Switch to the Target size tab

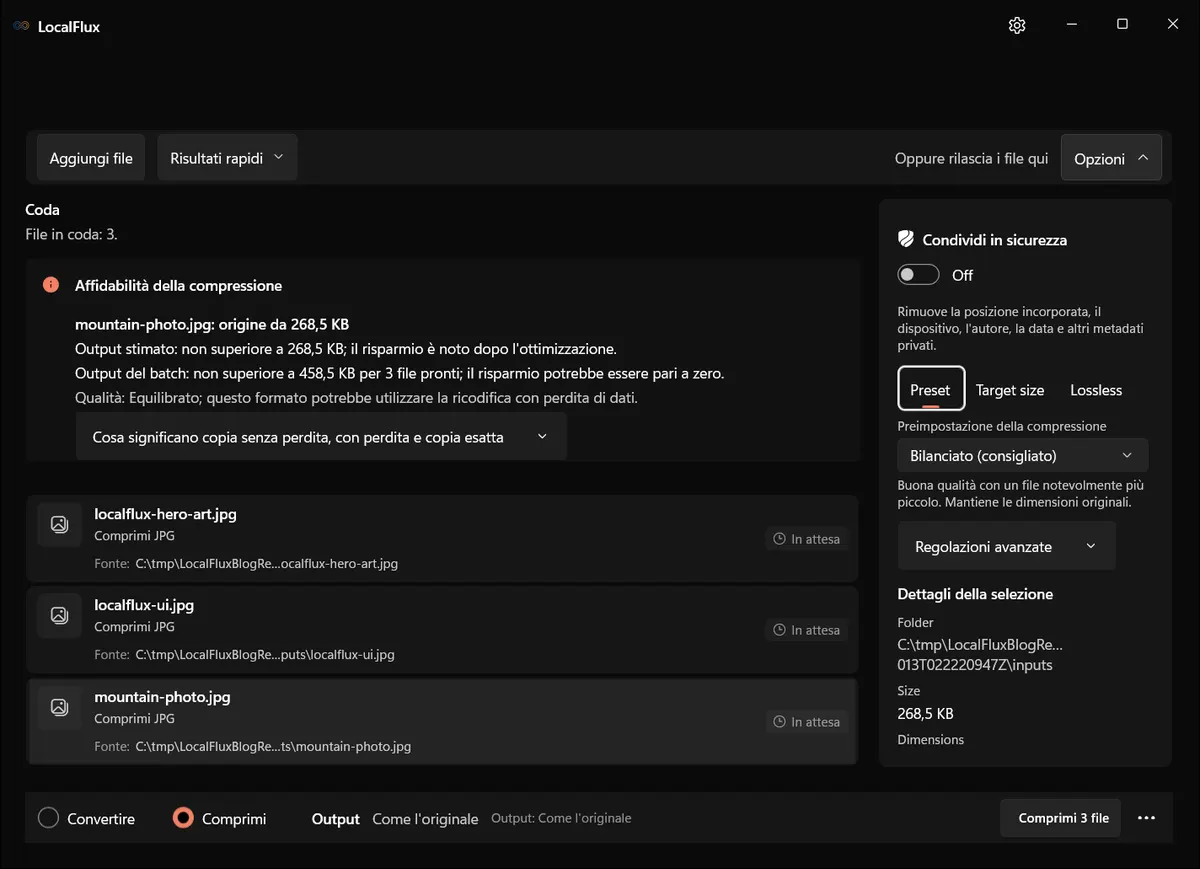(1010, 390)
